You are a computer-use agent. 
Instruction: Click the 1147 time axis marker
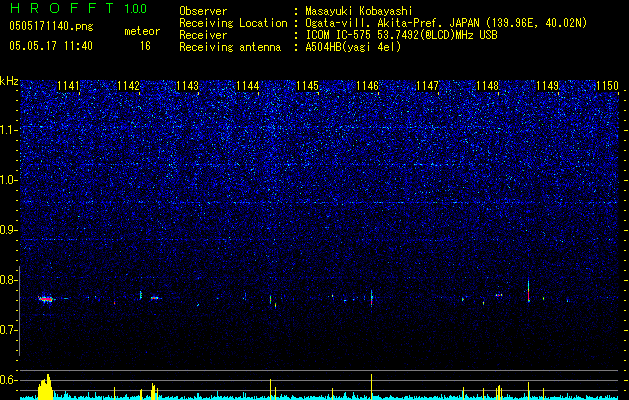pyautogui.click(x=428, y=86)
